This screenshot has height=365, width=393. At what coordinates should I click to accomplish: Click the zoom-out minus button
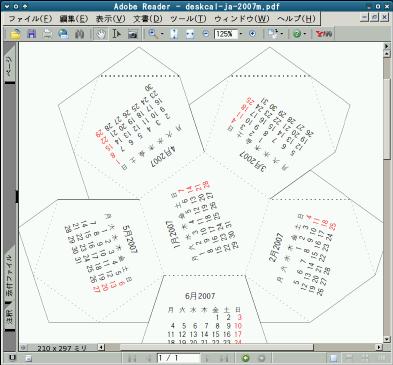206,34
